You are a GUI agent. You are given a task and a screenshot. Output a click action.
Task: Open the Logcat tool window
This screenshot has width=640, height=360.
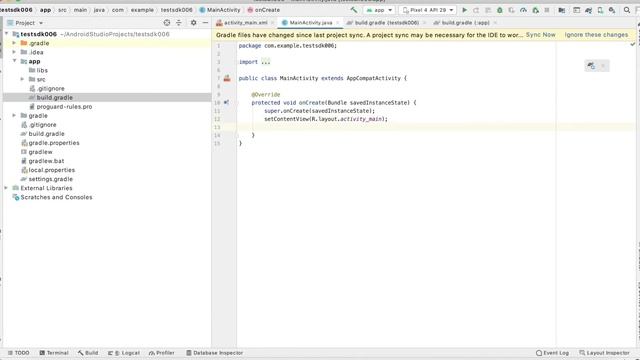124,353
